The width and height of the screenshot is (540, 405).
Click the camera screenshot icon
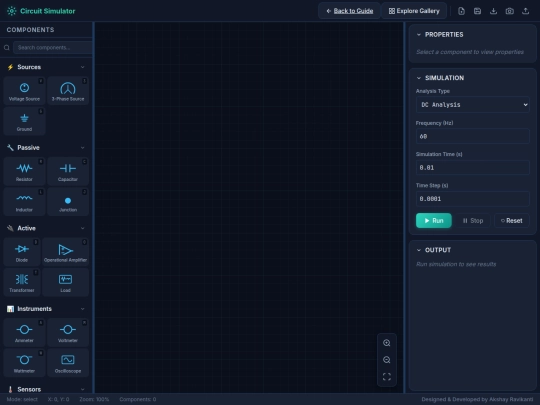(x=509, y=11)
